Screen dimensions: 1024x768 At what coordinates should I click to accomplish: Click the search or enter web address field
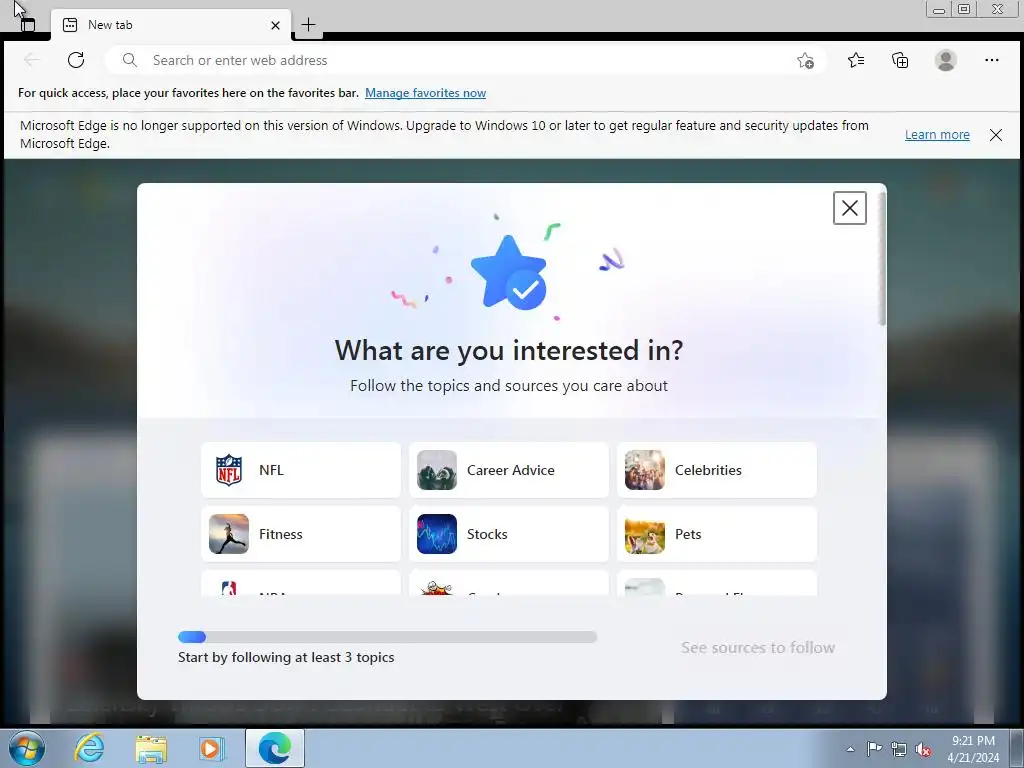pyautogui.click(x=466, y=60)
